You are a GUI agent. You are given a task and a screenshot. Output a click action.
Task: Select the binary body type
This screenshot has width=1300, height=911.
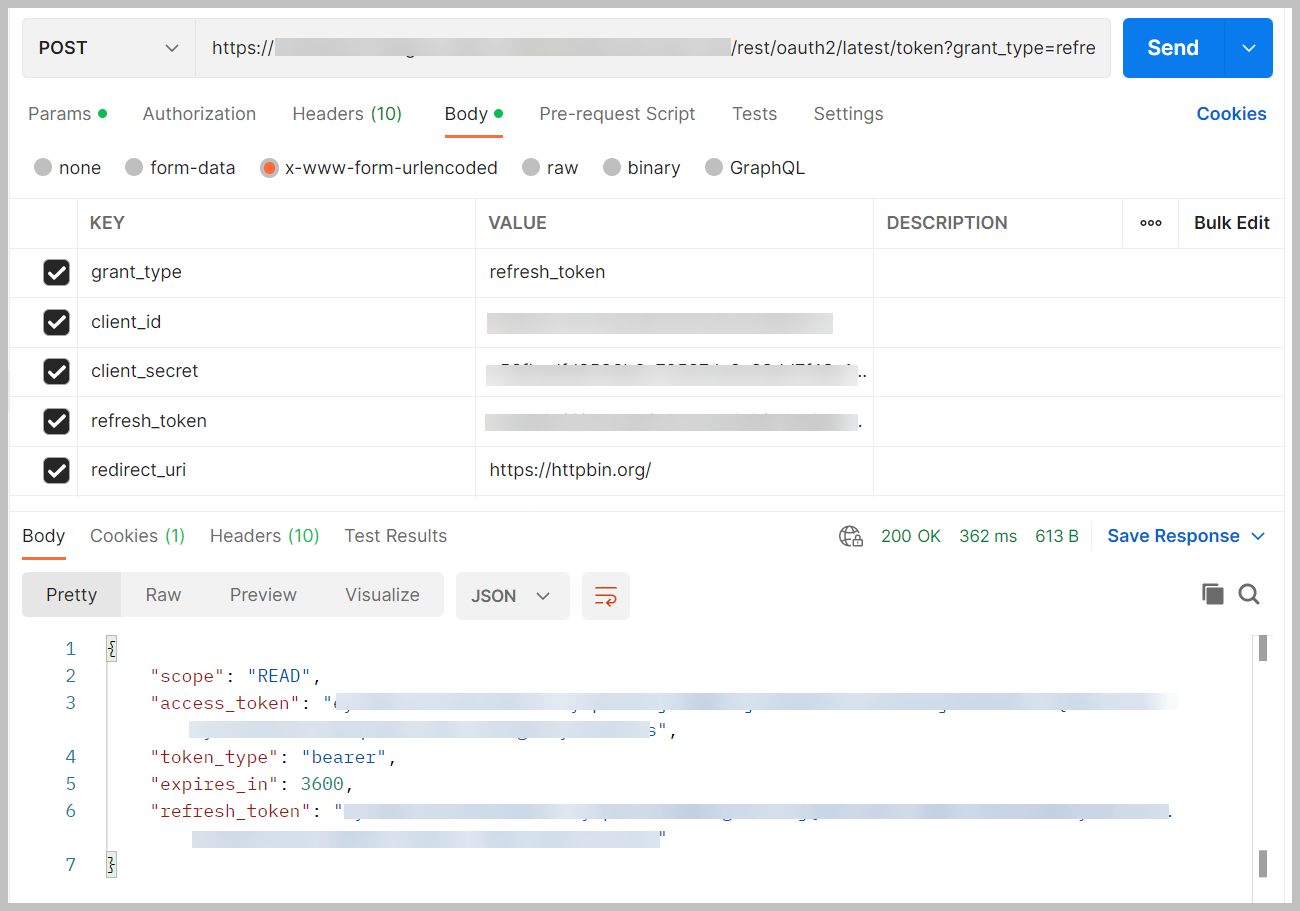[612, 167]
